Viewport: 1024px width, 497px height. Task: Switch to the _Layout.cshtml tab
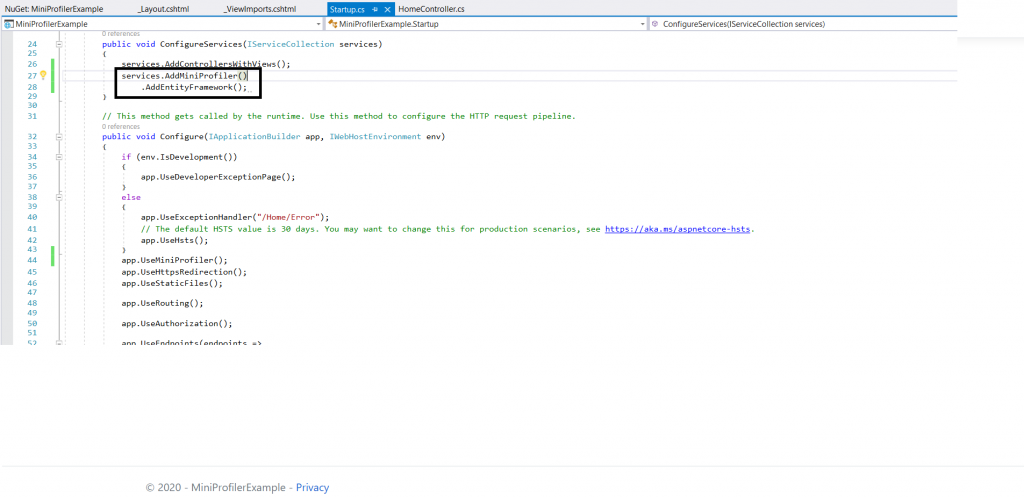click(163, 9)
